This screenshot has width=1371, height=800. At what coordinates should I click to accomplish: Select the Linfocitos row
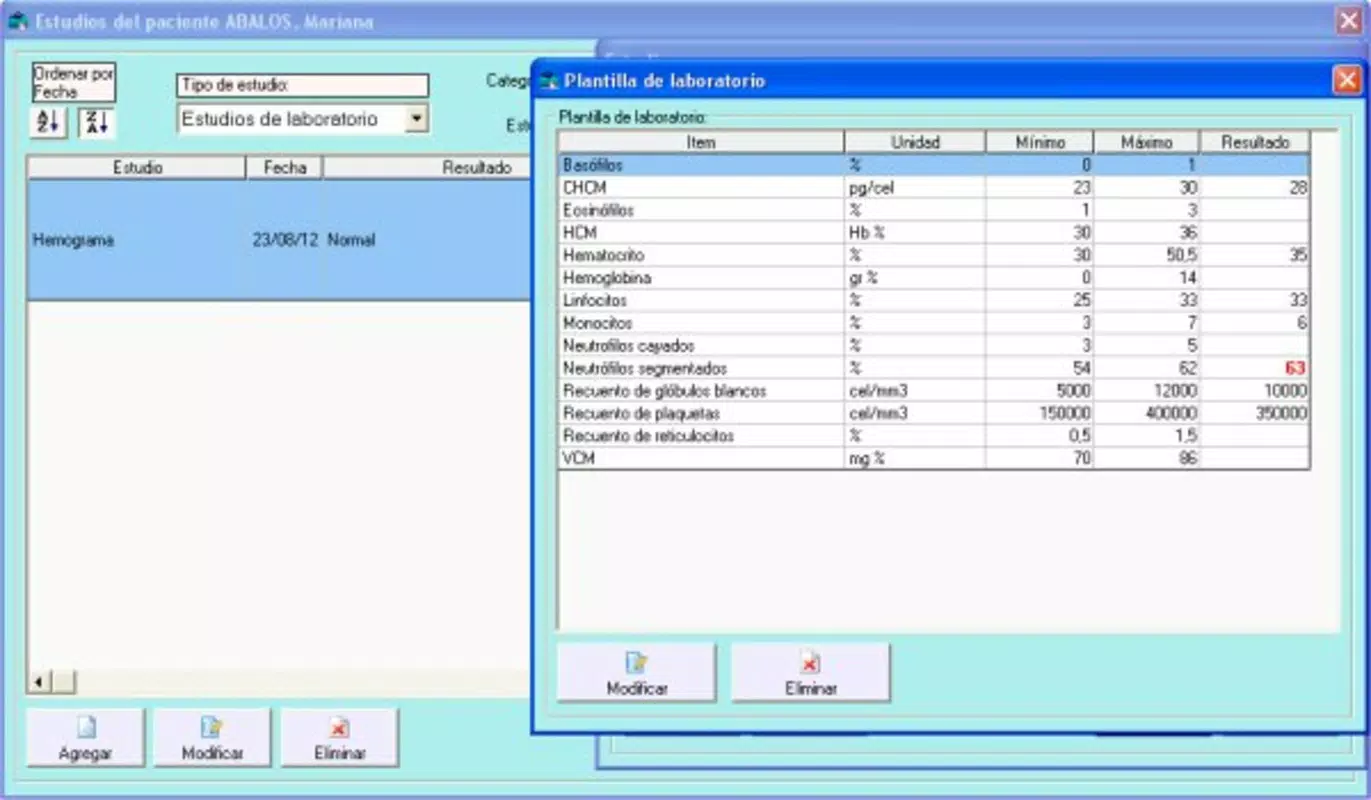click(x=934, y=301)
